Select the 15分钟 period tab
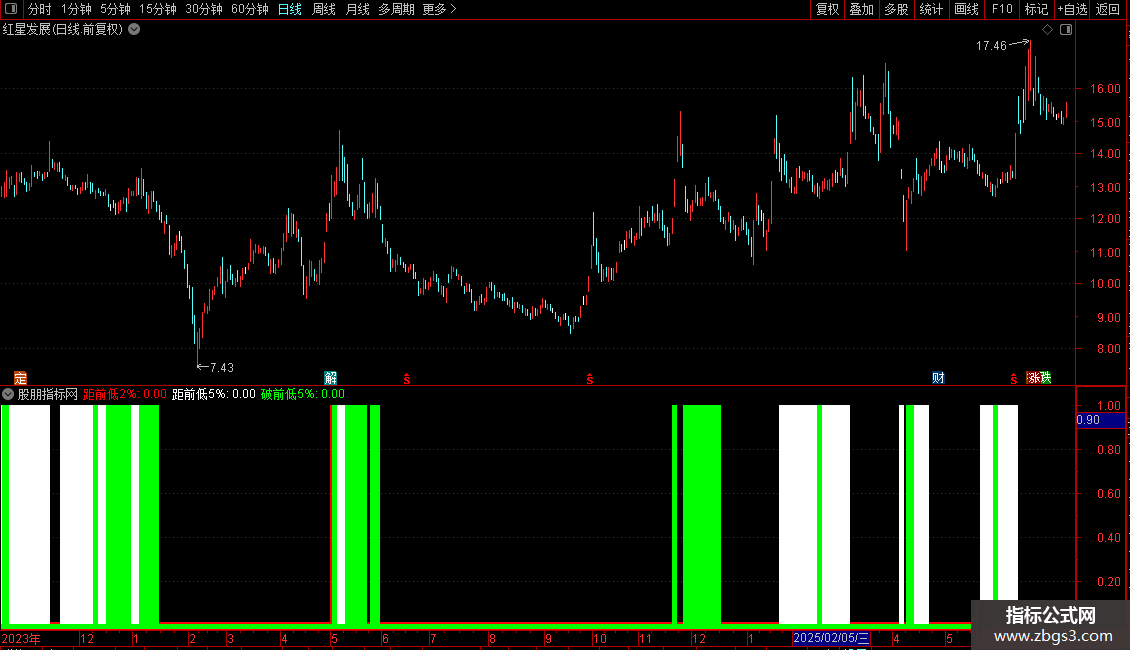Viewport: 1130px width, 650px height. click(158, 9)
